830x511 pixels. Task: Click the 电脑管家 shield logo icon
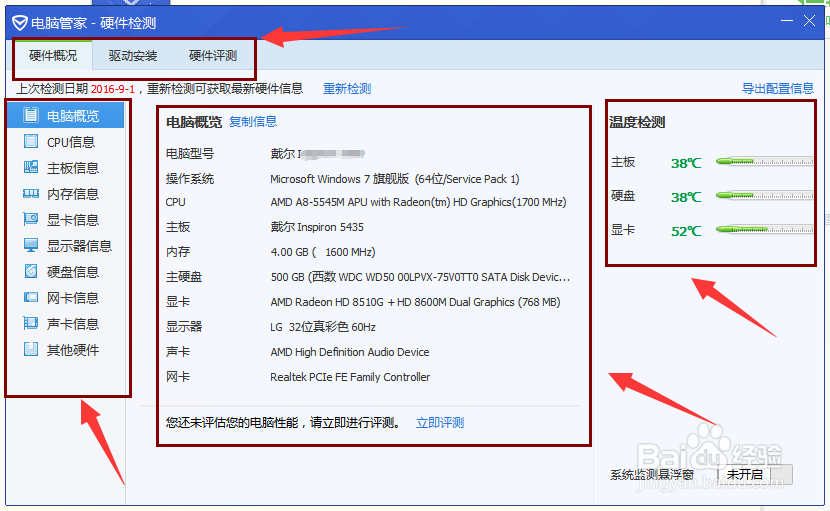coord(20,23)
